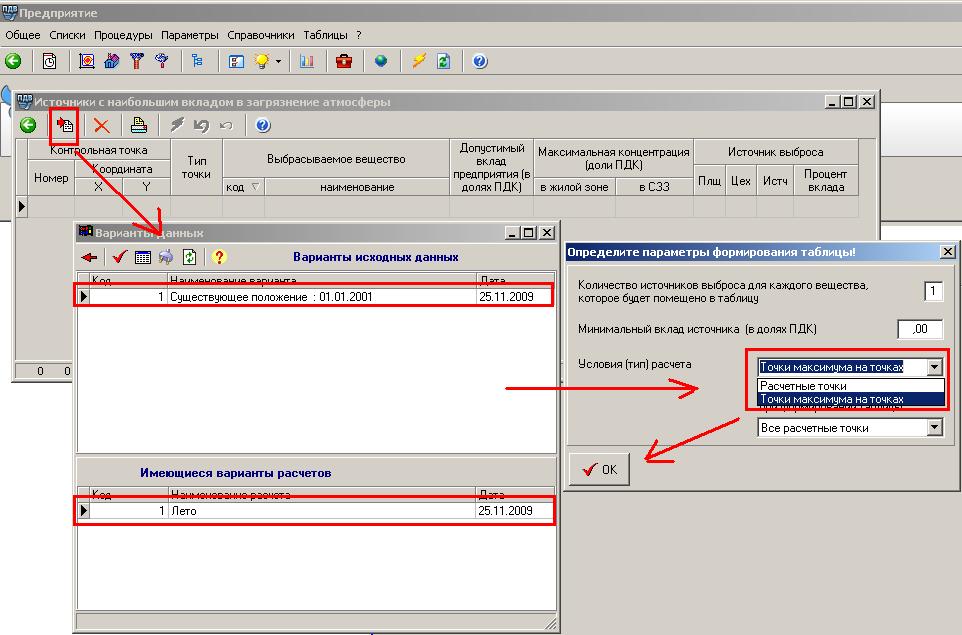Click the globe icon in main toolbar
This screenshot has height=635, width=962.
[x=381, y=61]
